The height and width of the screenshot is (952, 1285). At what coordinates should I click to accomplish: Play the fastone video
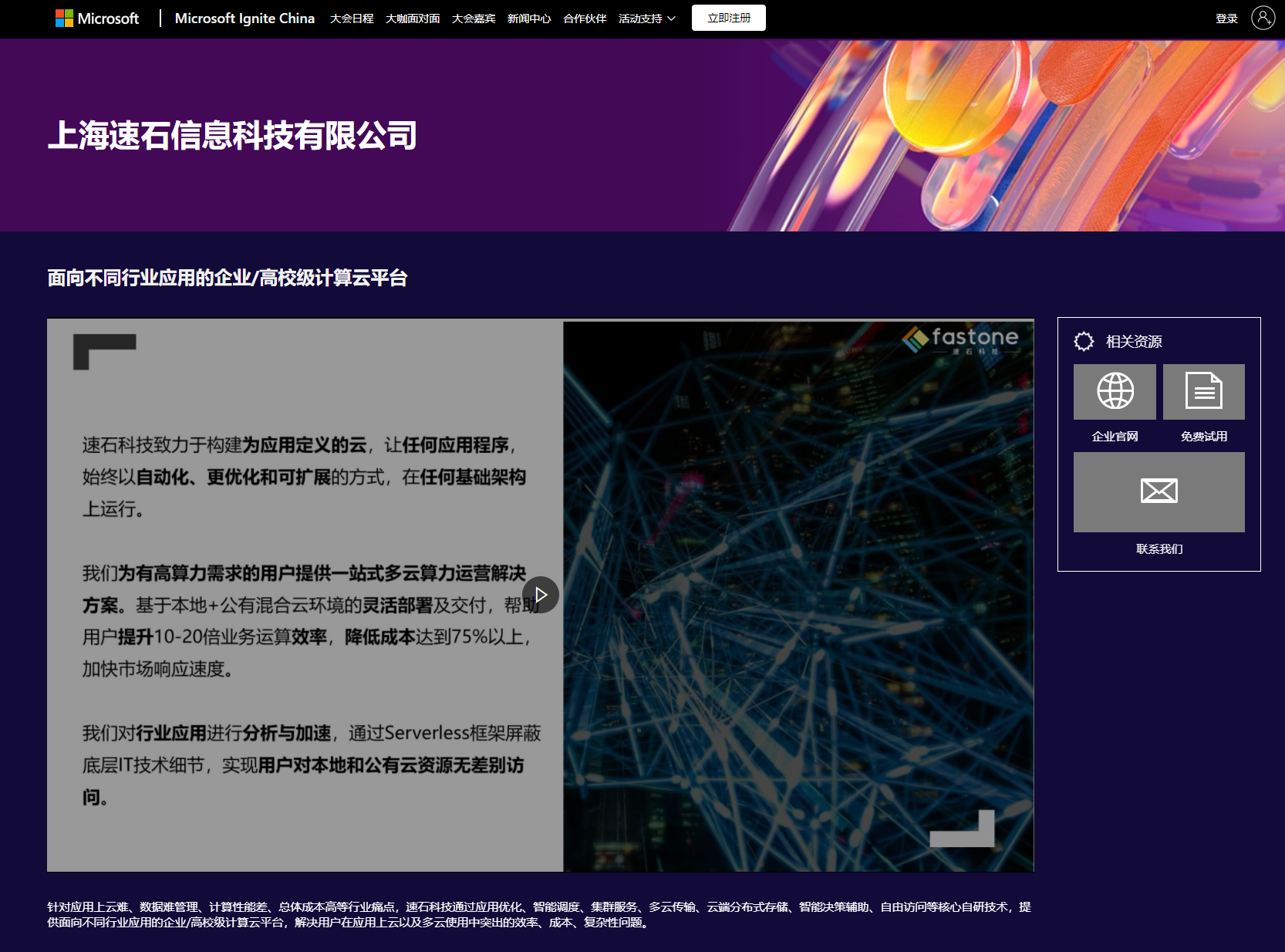540,595
